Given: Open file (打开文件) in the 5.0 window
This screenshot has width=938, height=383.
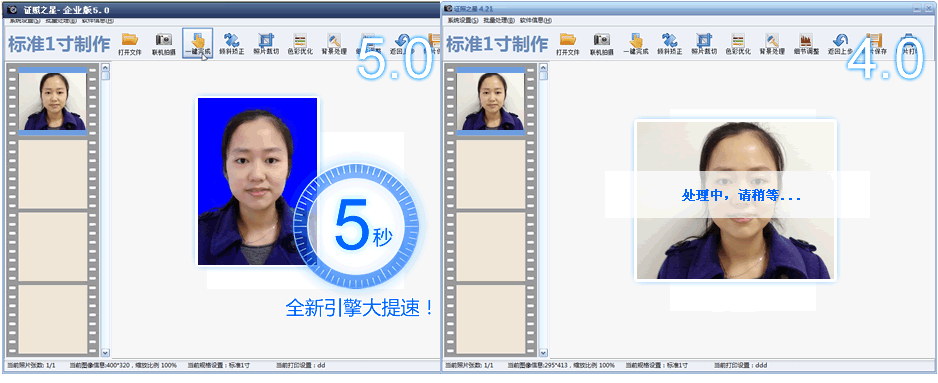Looking at the screenshot, I should click(x=130, y=44).
